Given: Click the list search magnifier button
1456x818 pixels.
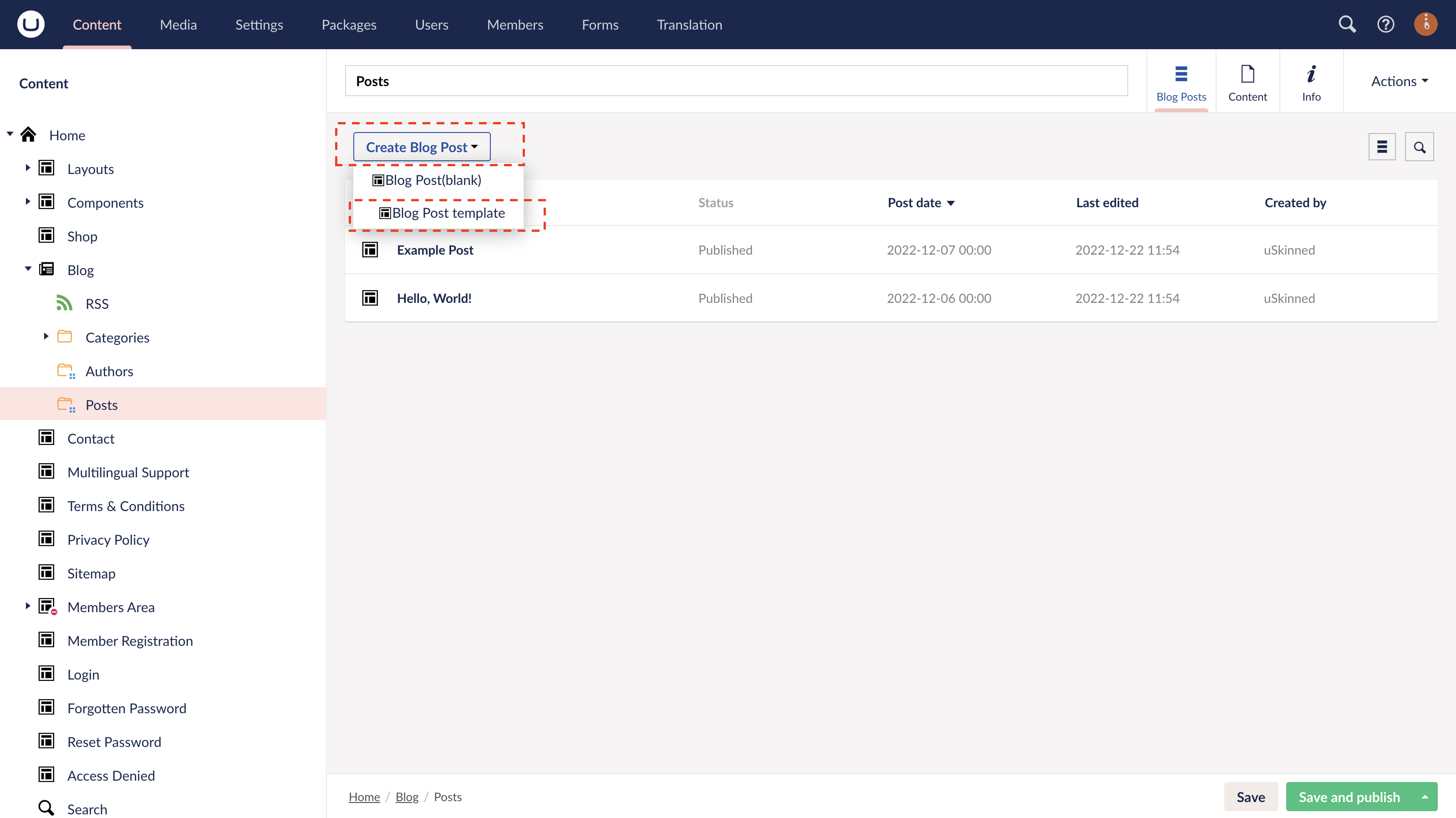Looking at the screenshot, I should pos(1419,147).
